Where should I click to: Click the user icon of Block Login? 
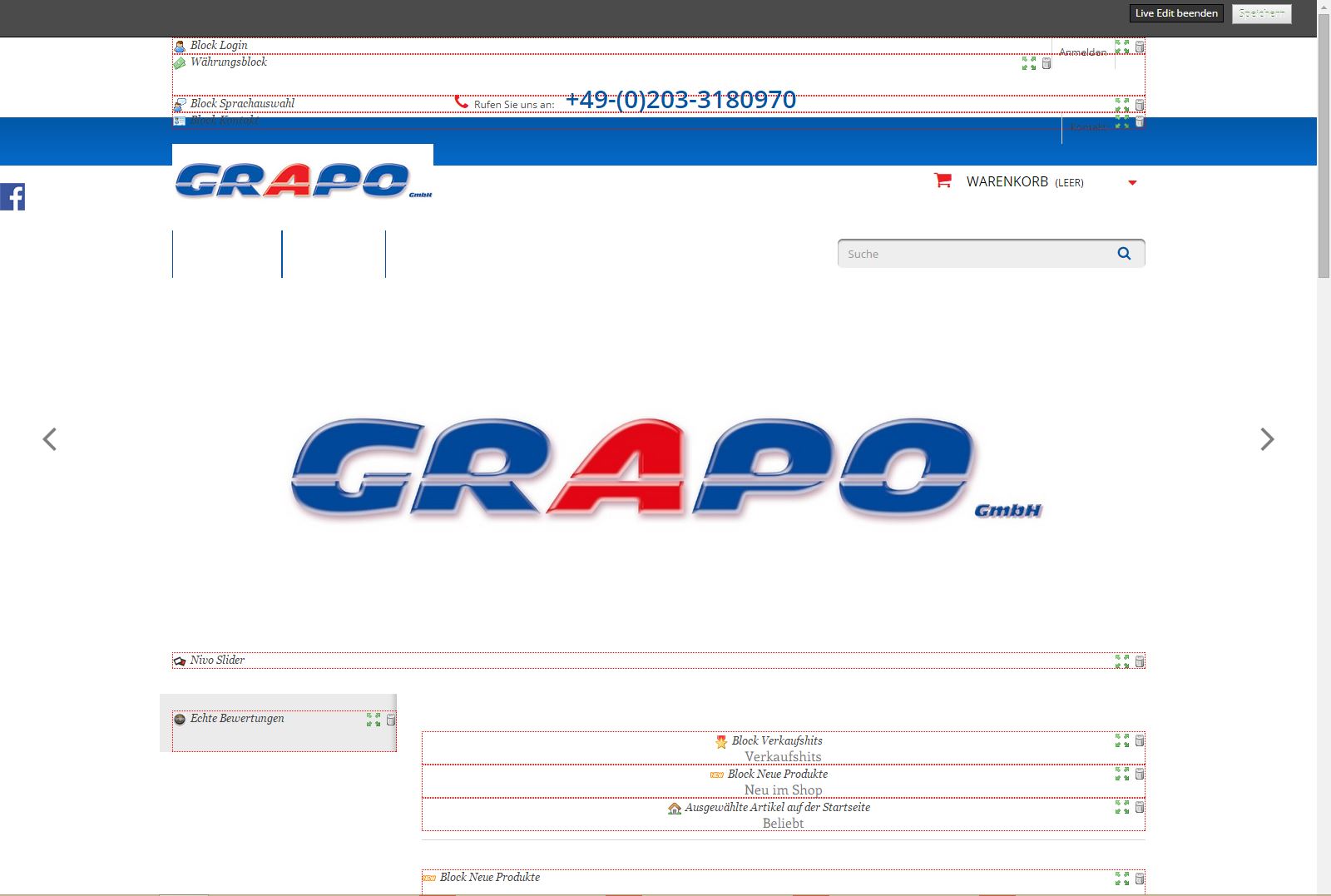tap(180, 47)
